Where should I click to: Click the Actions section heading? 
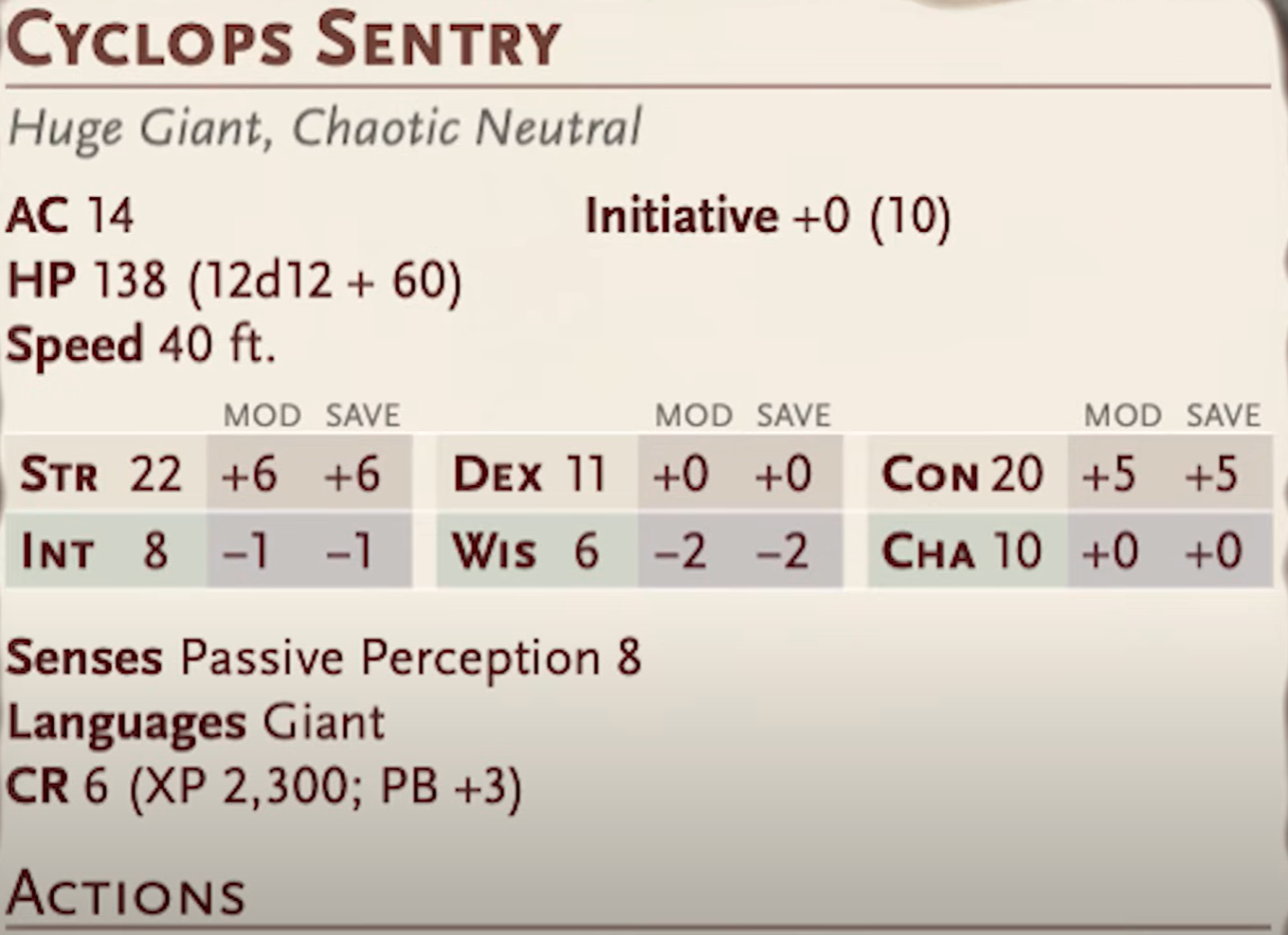(126, 892)
